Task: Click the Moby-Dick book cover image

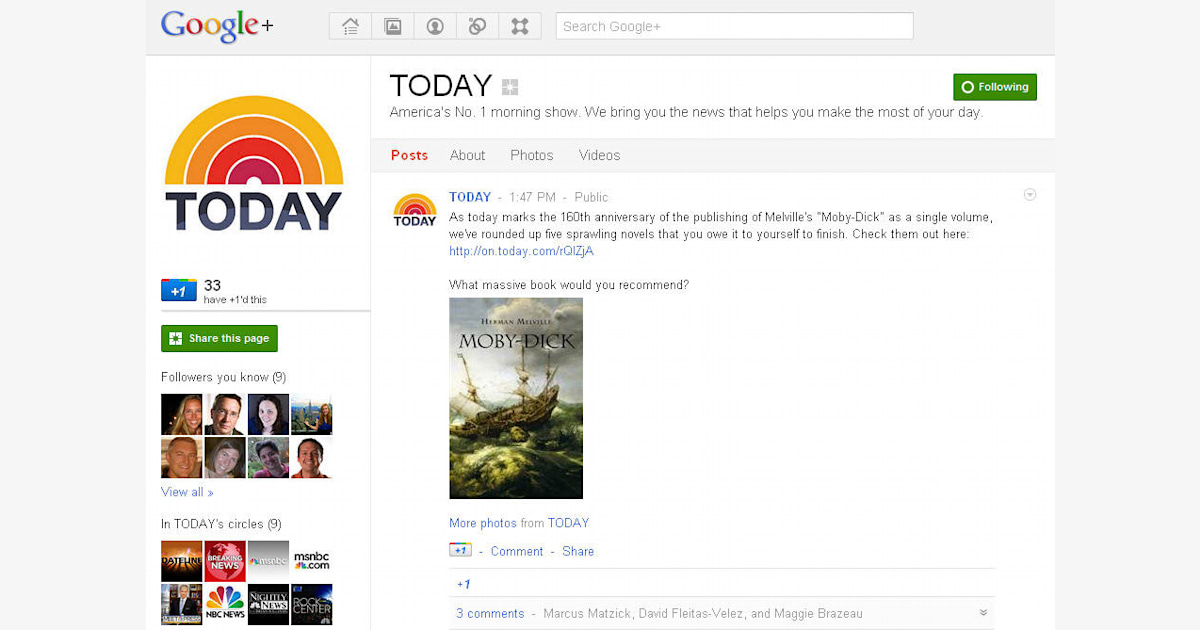Action: 515,397
